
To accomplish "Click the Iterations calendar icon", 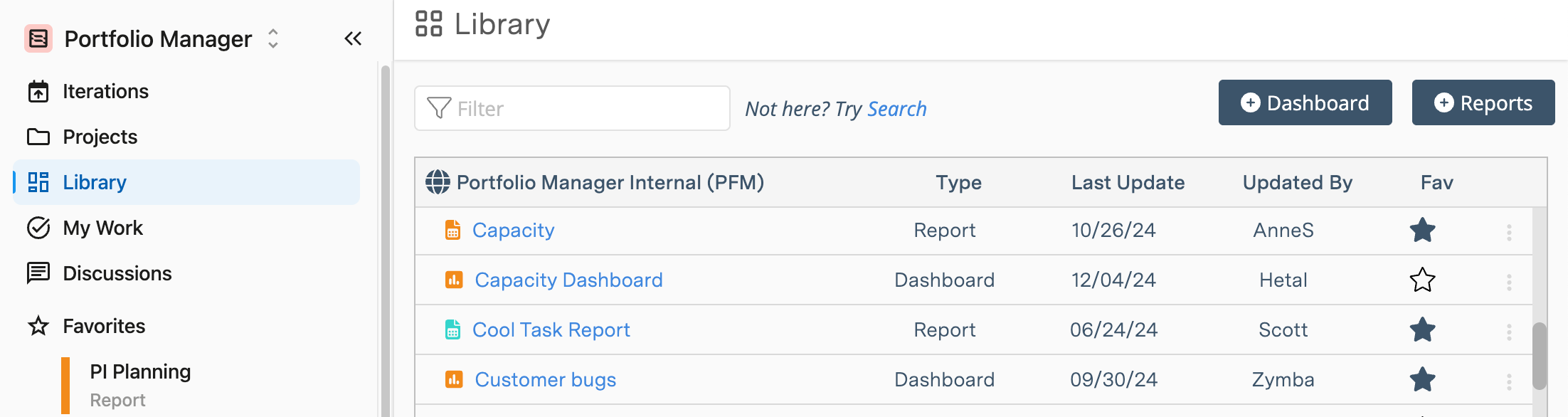I will click(38, 91).
